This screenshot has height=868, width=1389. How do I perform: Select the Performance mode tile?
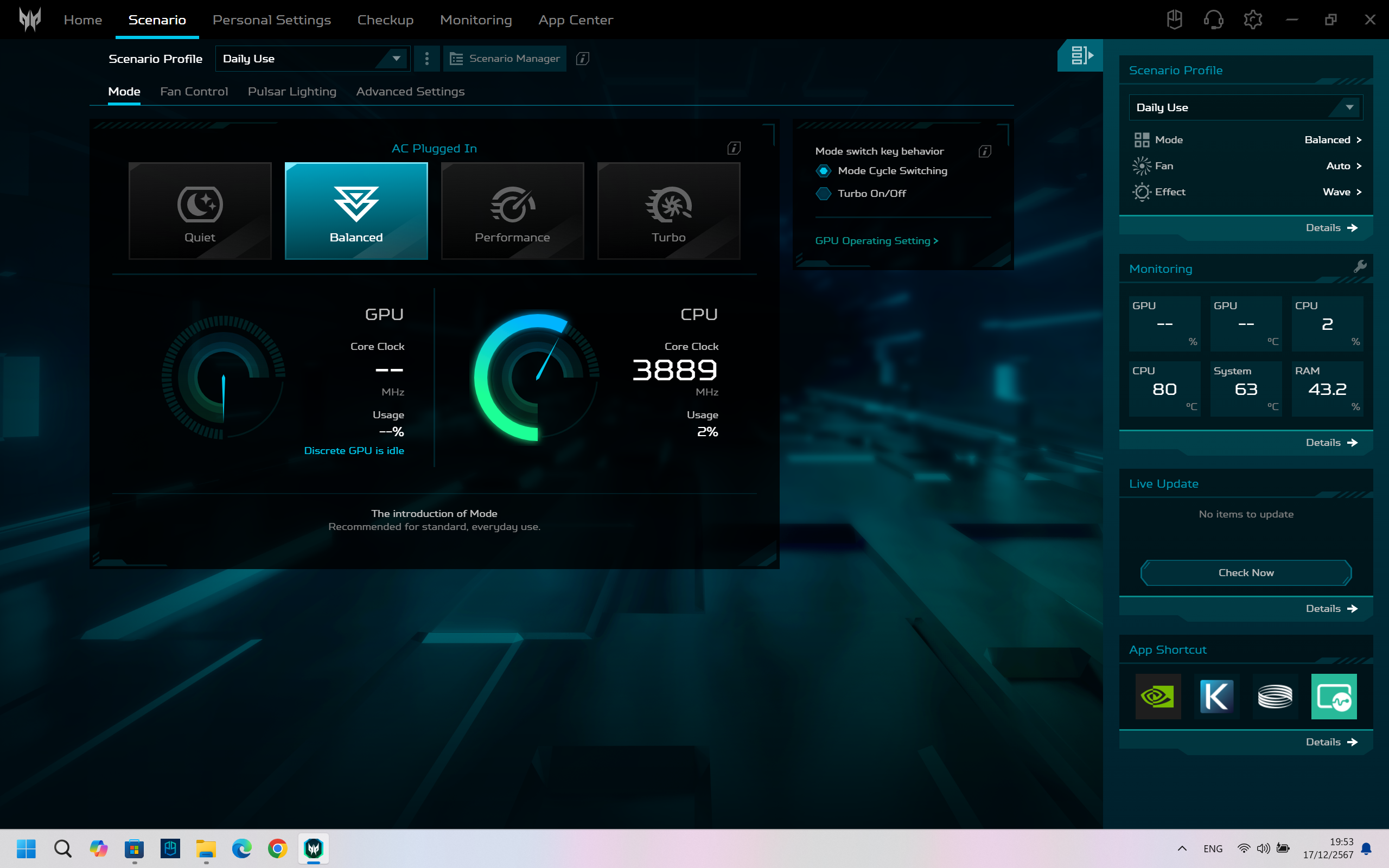pyautogui.click(x=512, y=210)
